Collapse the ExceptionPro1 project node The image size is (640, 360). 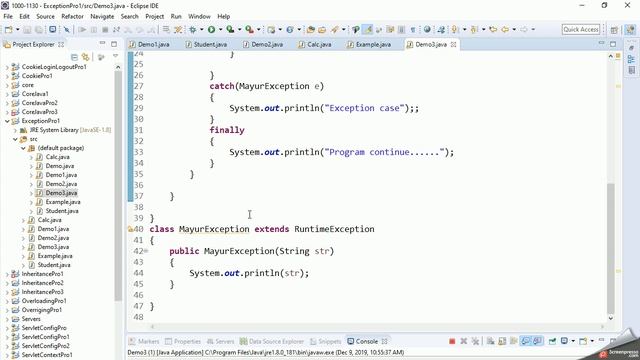[x=7, y=121]
